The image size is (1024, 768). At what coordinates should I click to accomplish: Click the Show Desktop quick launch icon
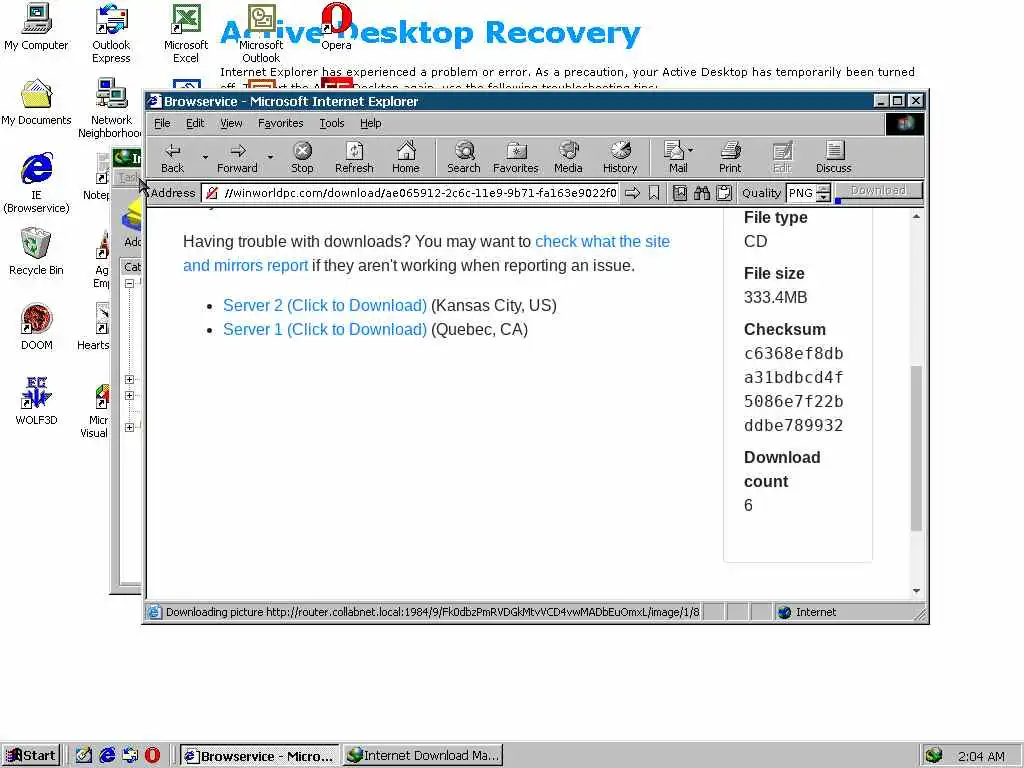pos(84,756)
